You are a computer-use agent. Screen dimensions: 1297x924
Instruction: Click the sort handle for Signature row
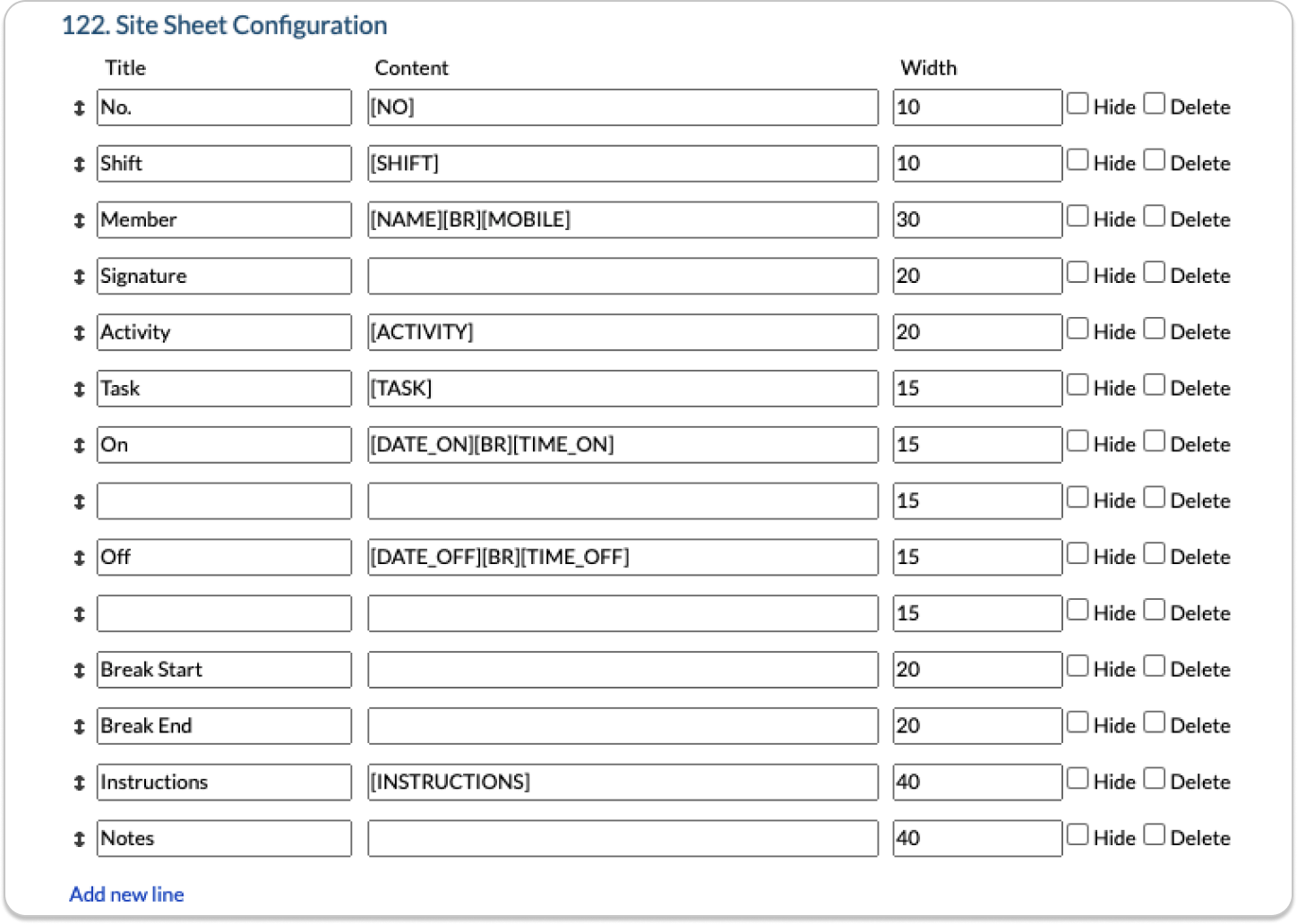tap(80, 277)
